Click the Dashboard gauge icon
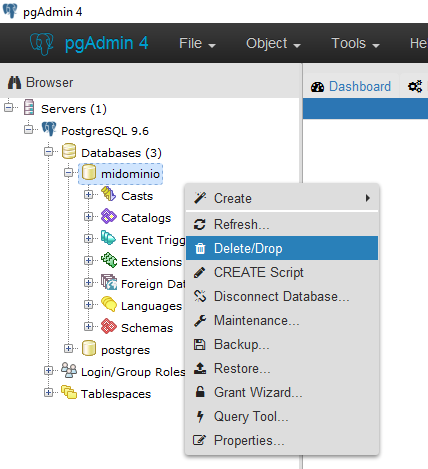The width and height of the screenshot is (428, 469). pyautogui.click(x=317, y=87)
